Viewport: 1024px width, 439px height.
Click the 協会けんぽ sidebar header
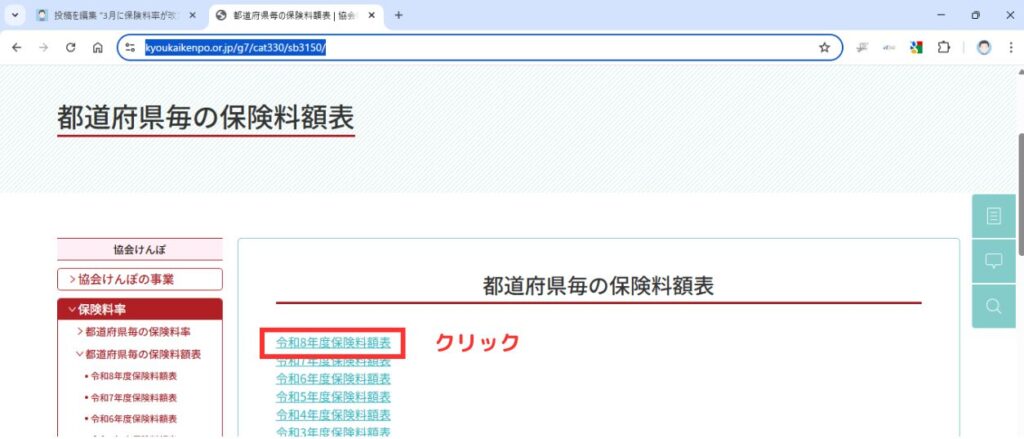click(140, 250)
